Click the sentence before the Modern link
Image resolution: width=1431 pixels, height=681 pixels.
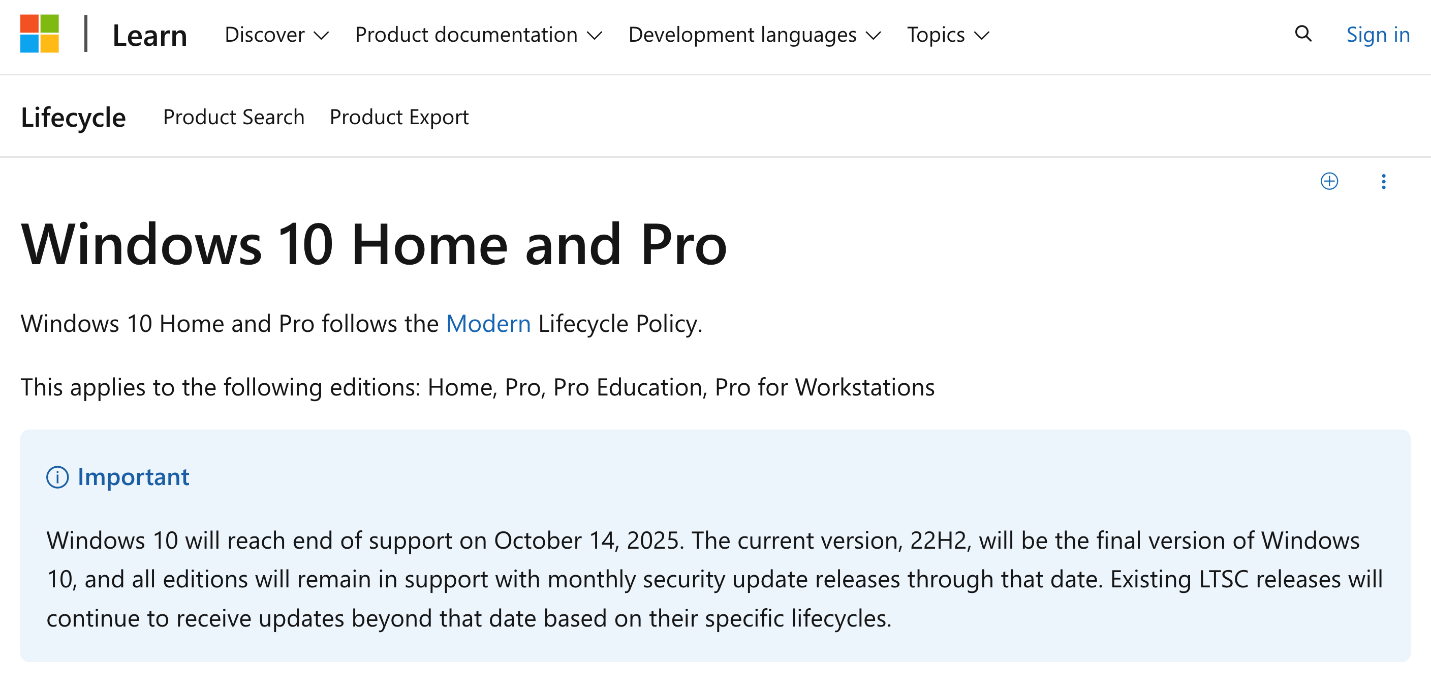(230, 324)
